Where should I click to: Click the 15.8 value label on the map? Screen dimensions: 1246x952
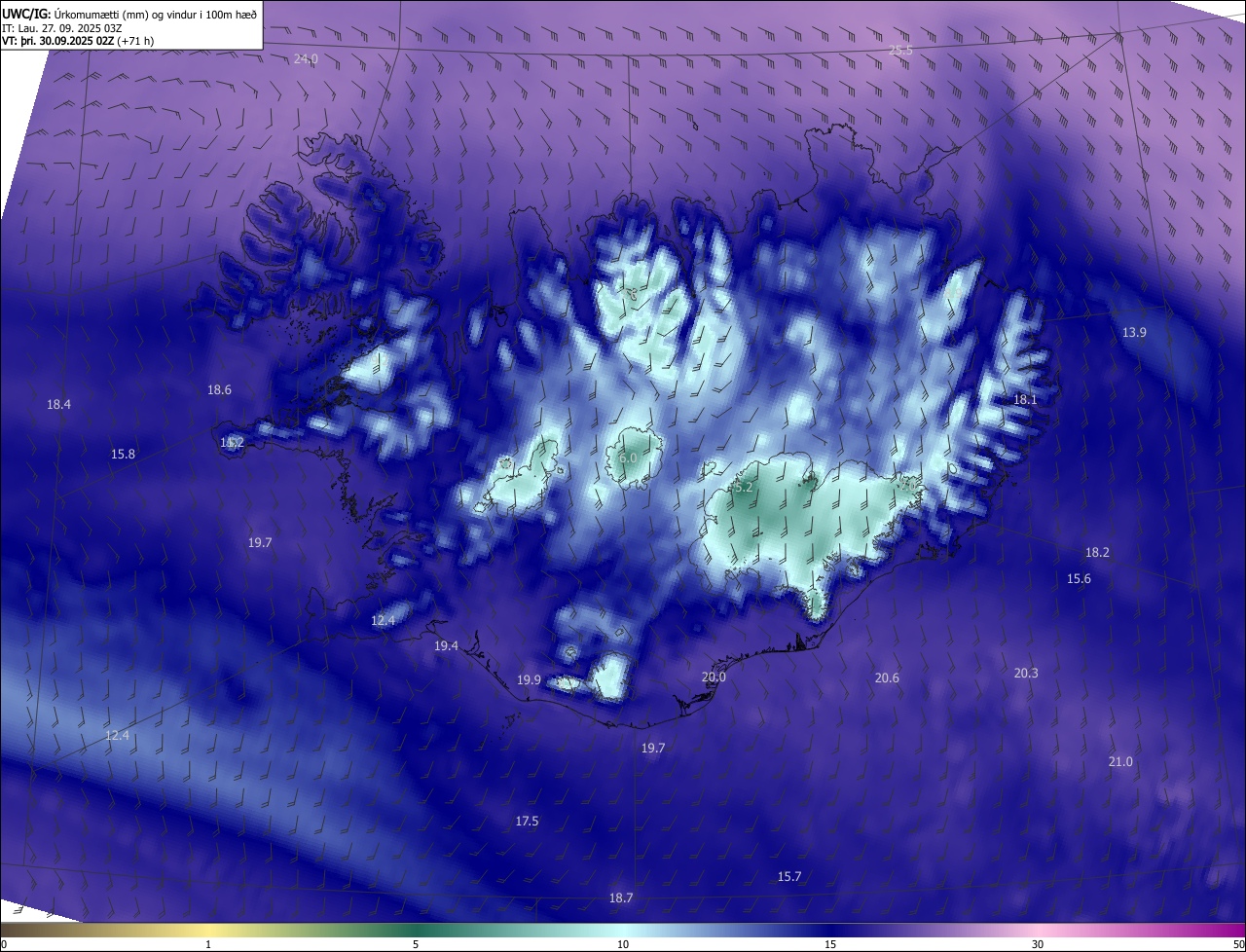coord(123,455)
